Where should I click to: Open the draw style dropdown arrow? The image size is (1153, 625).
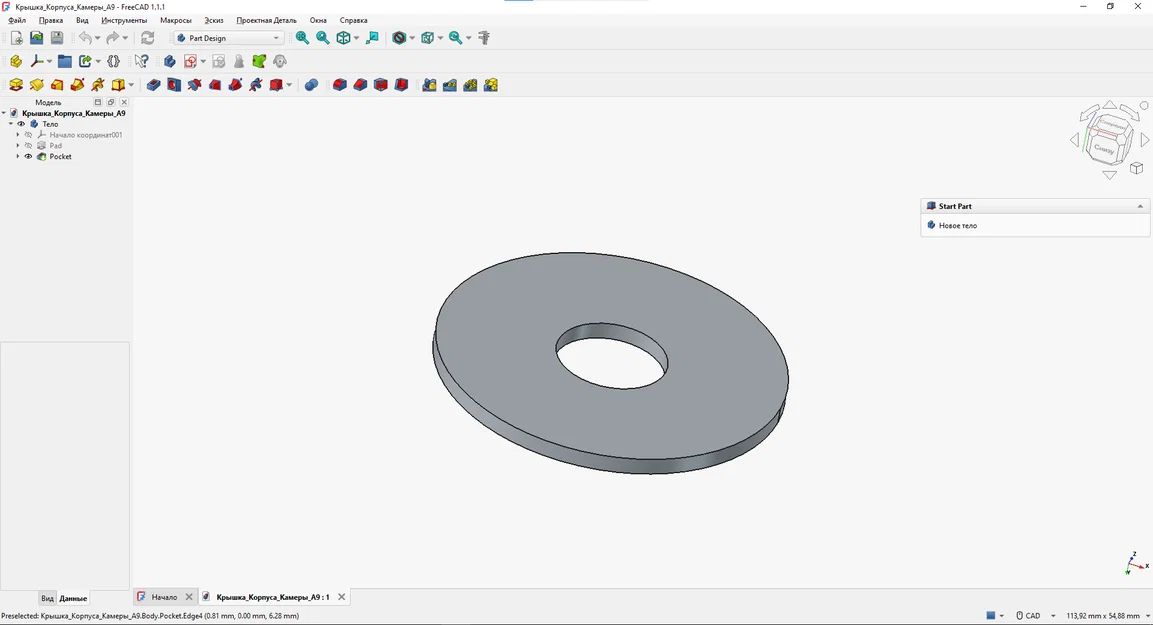pyautogui.click(x=412, y=38)
